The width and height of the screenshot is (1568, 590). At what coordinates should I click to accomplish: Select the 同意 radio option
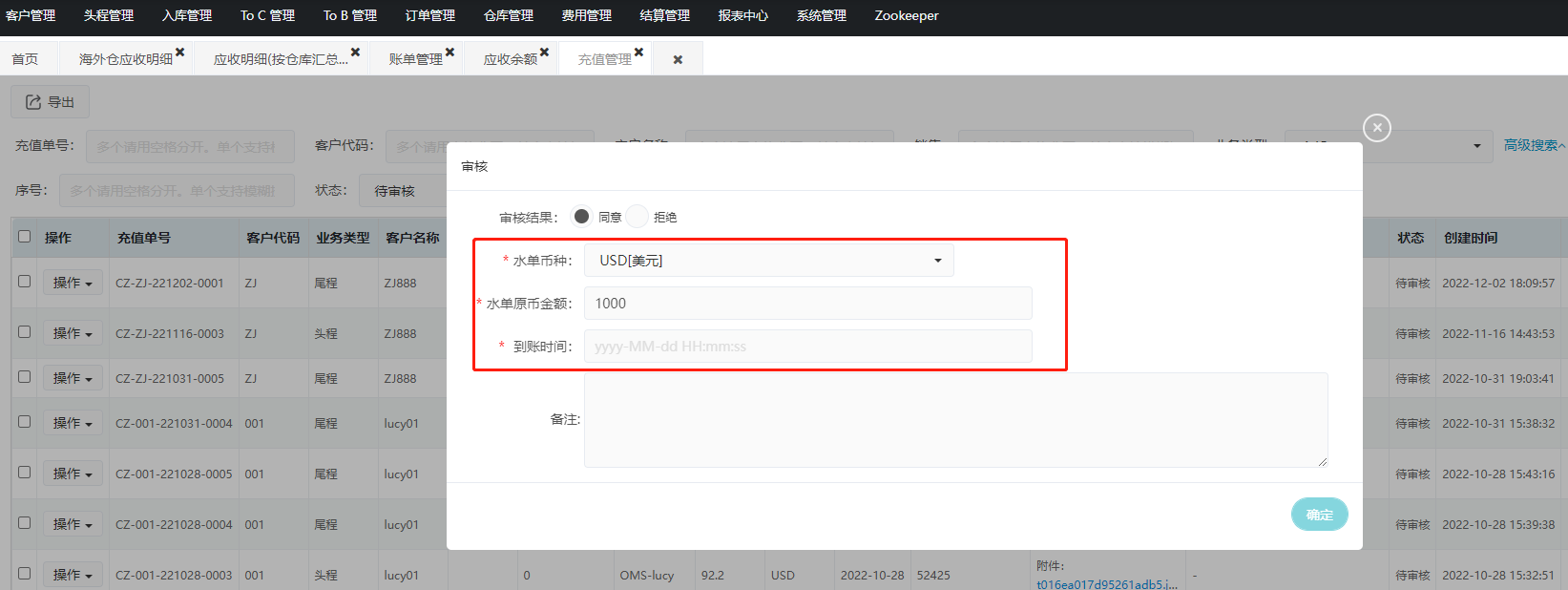click(x=581, y=217)
